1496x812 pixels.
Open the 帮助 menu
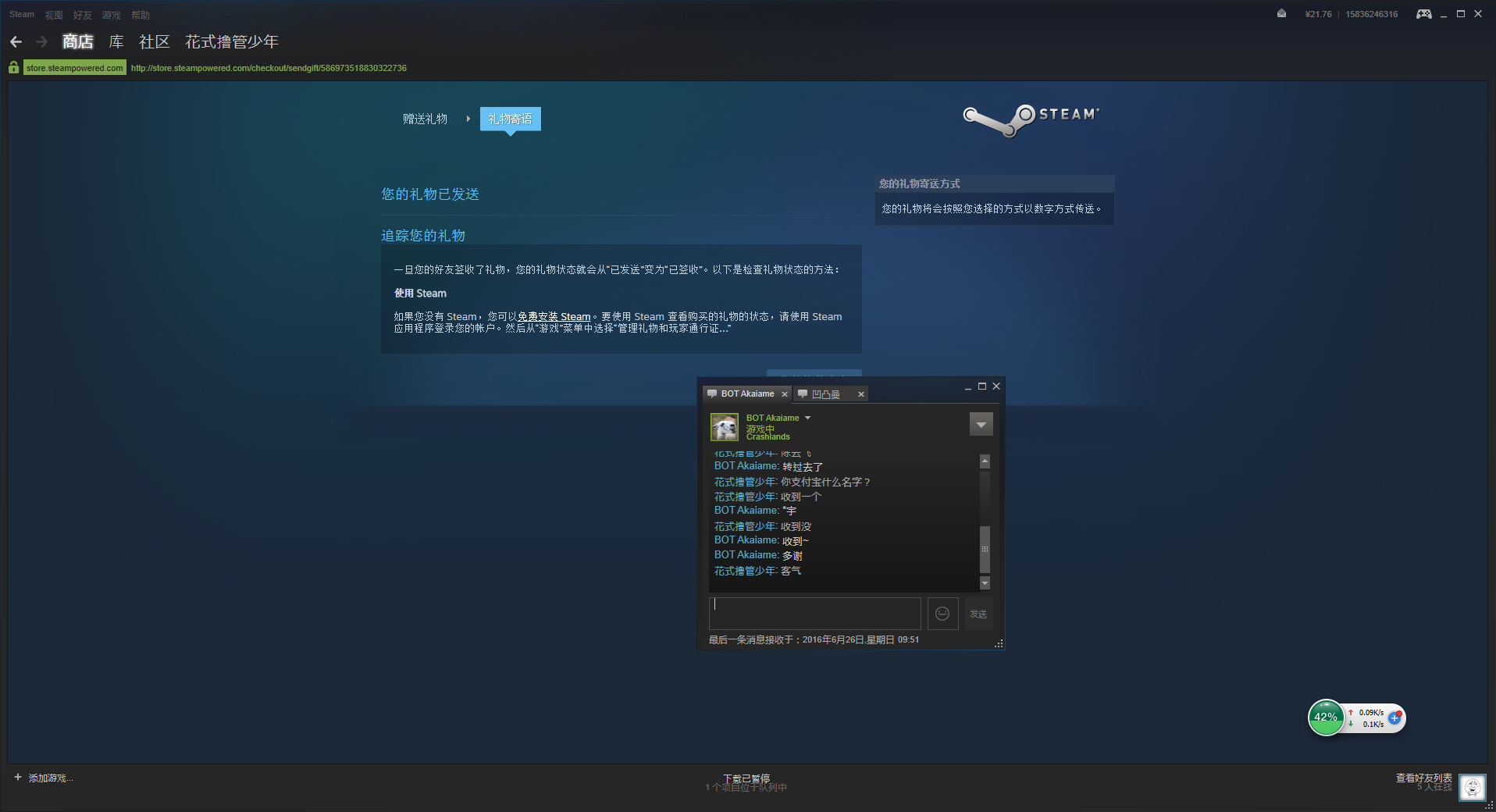(x=141, y=15)
